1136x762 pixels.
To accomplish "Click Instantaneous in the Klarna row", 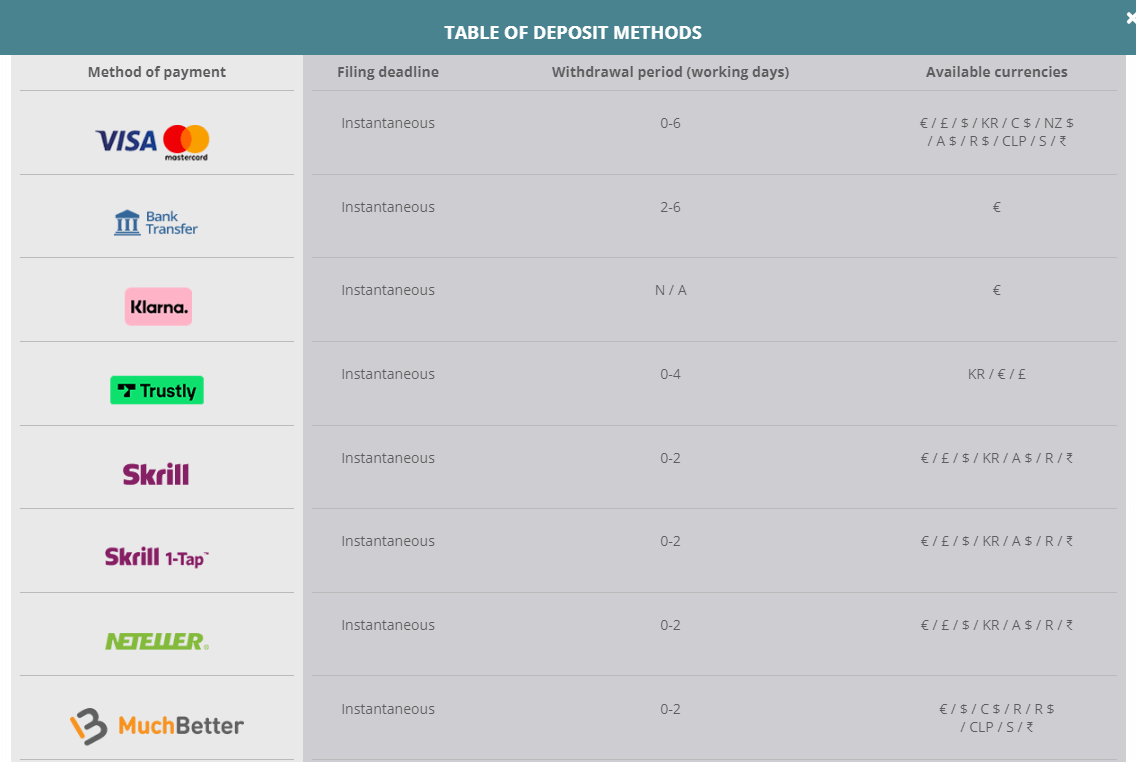I will pos(388,290).
